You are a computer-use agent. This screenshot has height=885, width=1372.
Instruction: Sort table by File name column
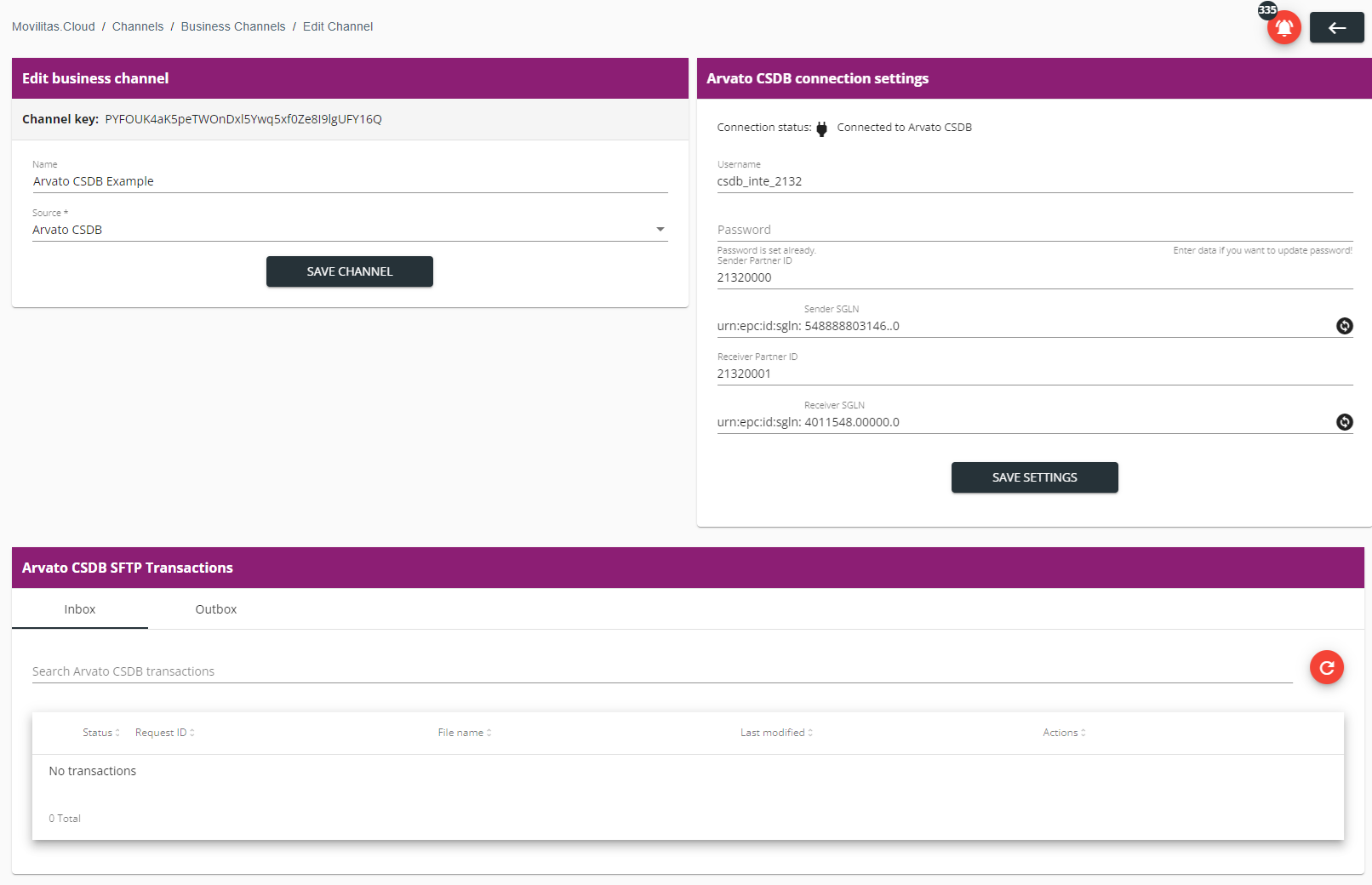[x=465, y=733]
